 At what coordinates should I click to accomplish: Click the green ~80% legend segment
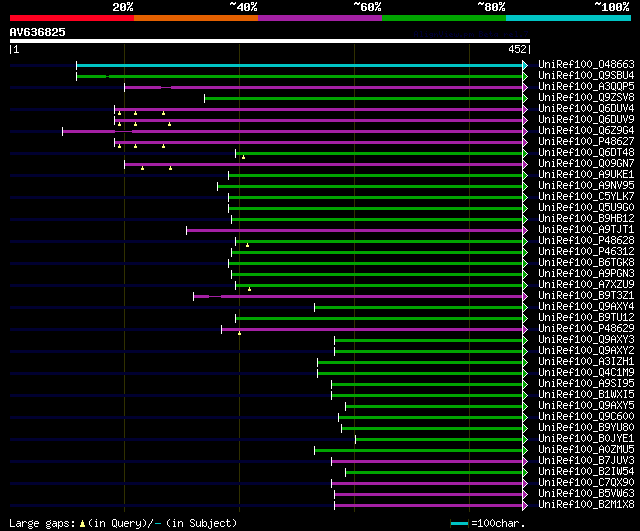[x=444, y=18]
